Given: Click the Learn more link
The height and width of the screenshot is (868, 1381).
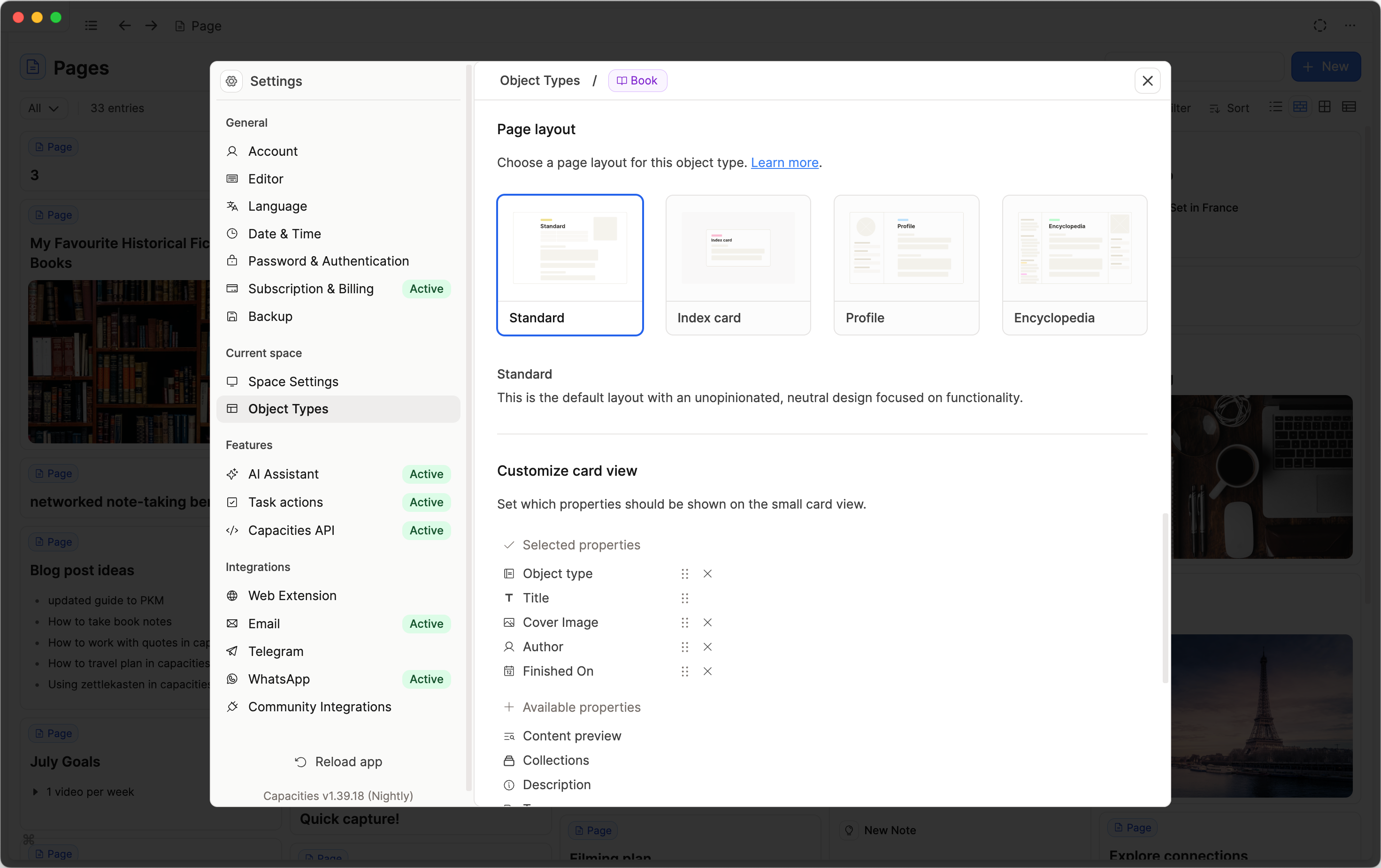Looking at the screenshot, I should pos(784,163).
